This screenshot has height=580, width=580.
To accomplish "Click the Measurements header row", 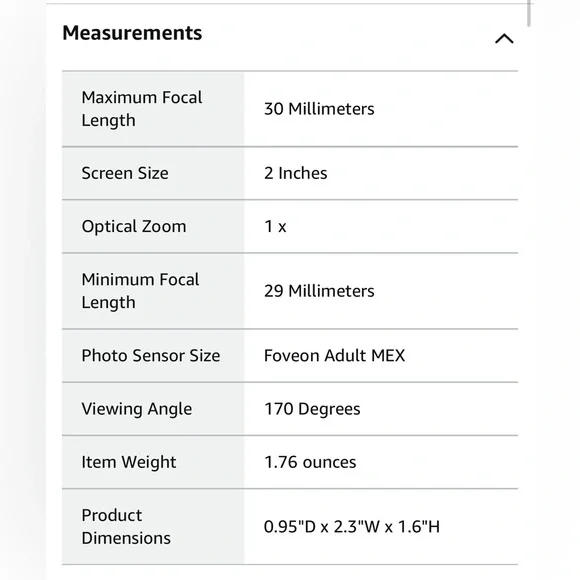I will coord(290,37).
